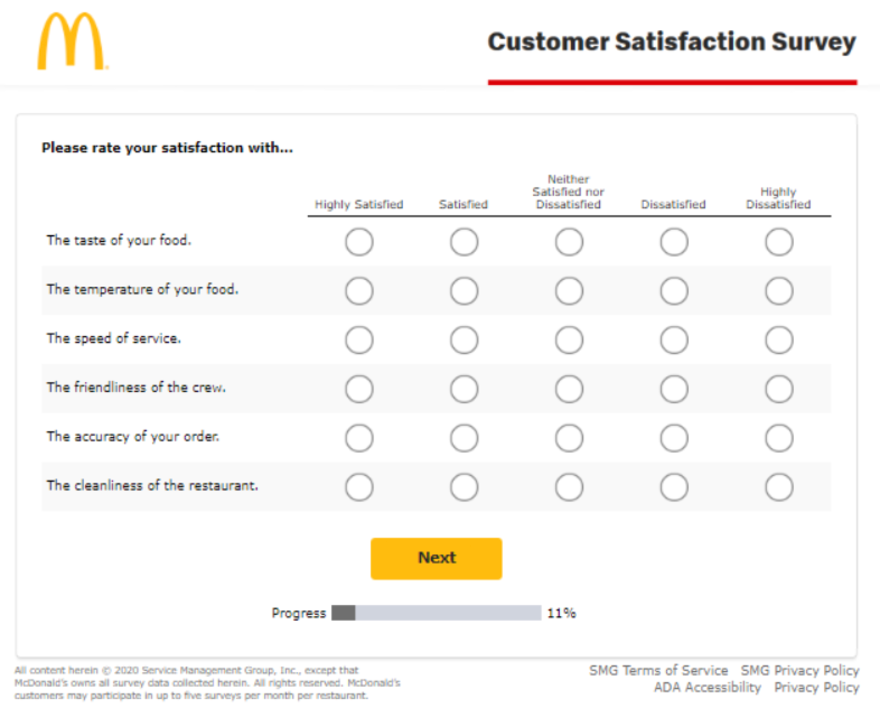Choose Neither Satisfied nor Dissatisfied for cleanliness
Viewport: 880px width, 708px height.
(568, 486)
